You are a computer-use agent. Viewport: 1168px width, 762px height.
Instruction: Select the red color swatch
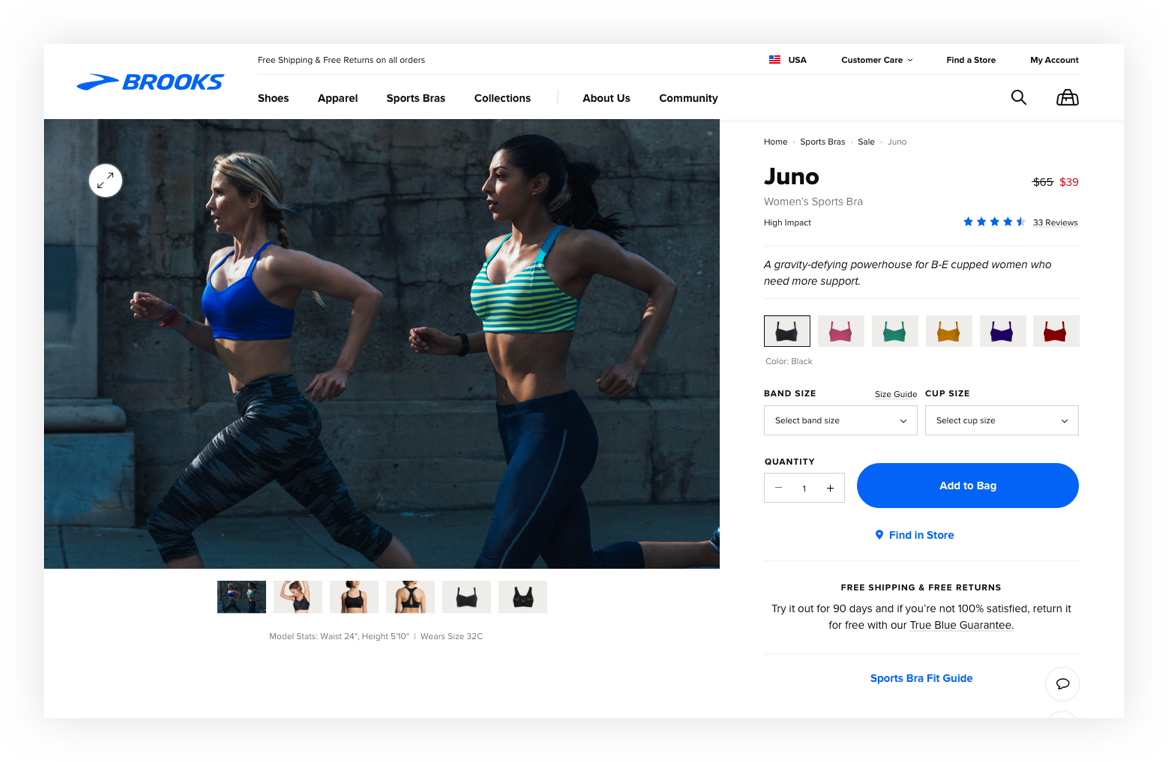[1056, 331]
